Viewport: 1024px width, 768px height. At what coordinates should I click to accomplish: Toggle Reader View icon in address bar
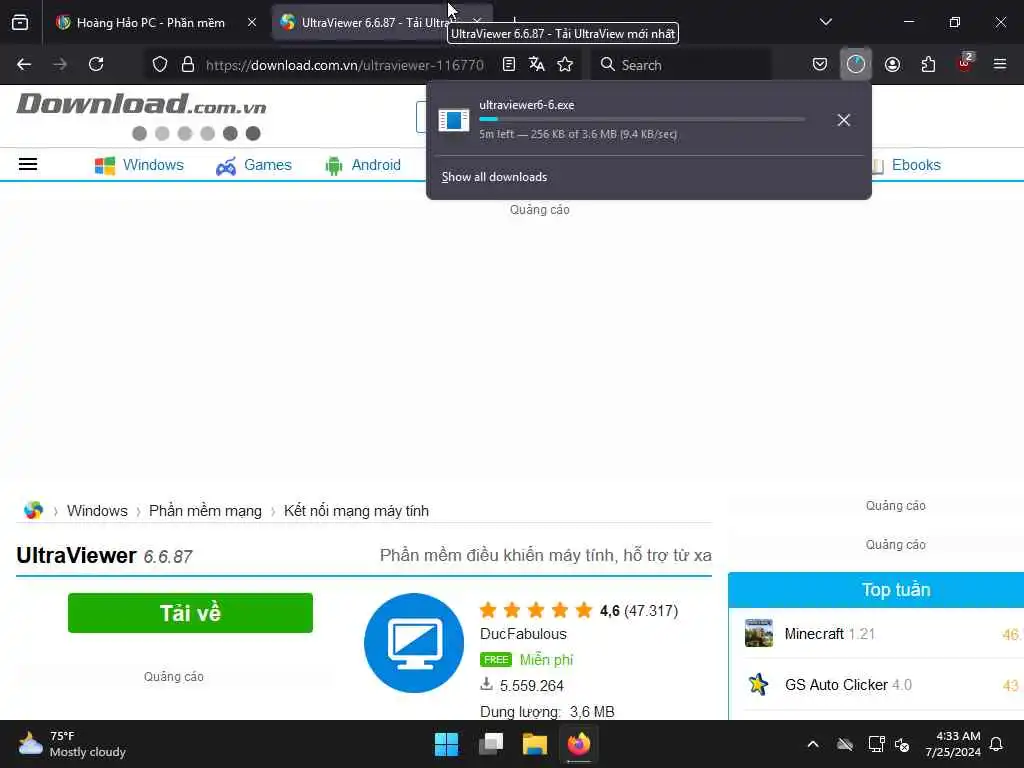click(509, 64)
